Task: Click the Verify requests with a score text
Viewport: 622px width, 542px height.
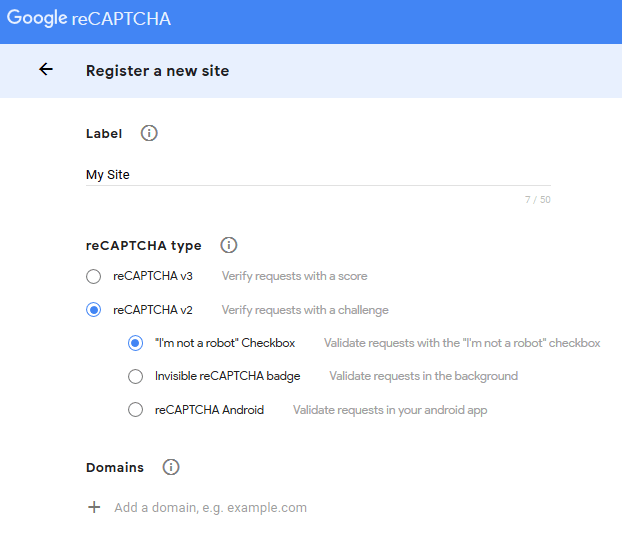Action: coord(294,276)
